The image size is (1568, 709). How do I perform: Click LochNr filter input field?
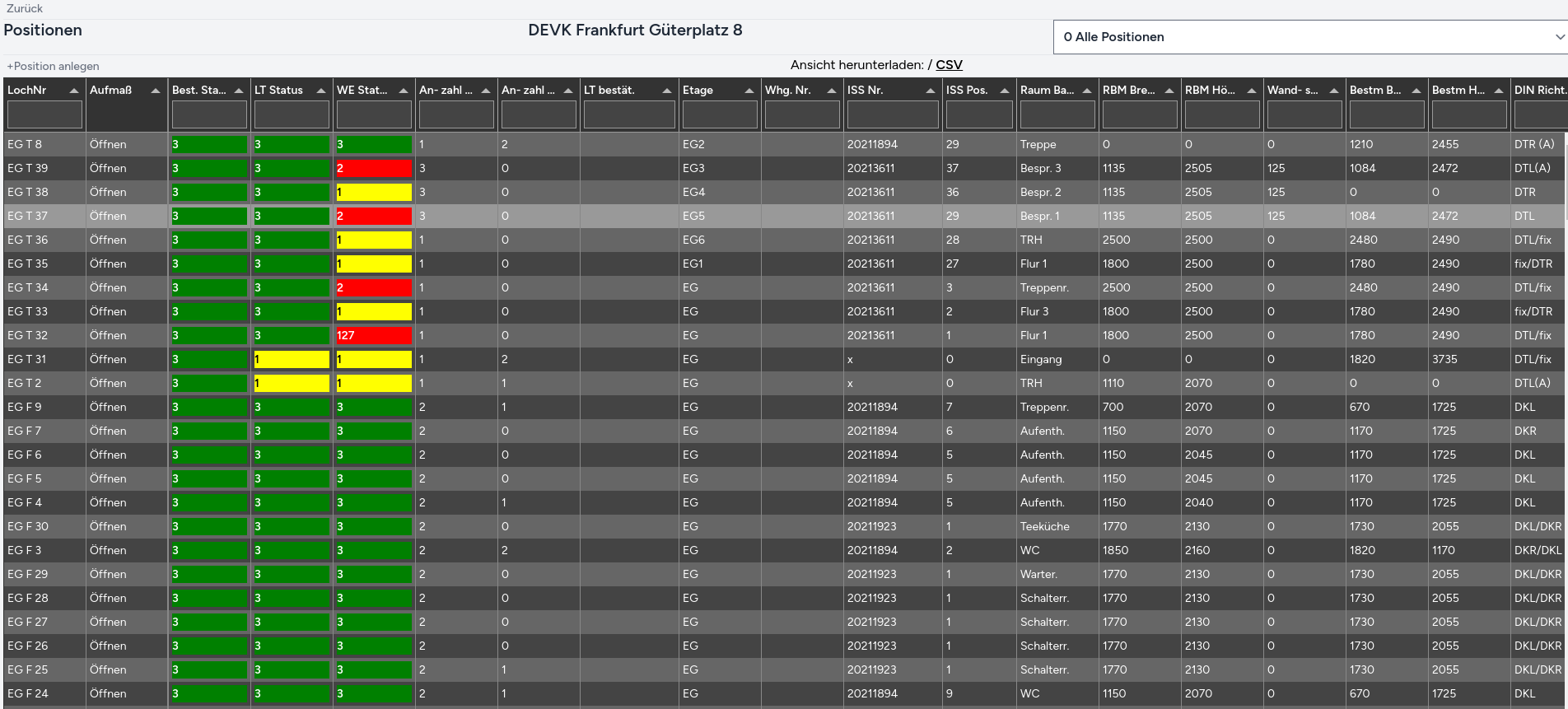pos(44,114)
